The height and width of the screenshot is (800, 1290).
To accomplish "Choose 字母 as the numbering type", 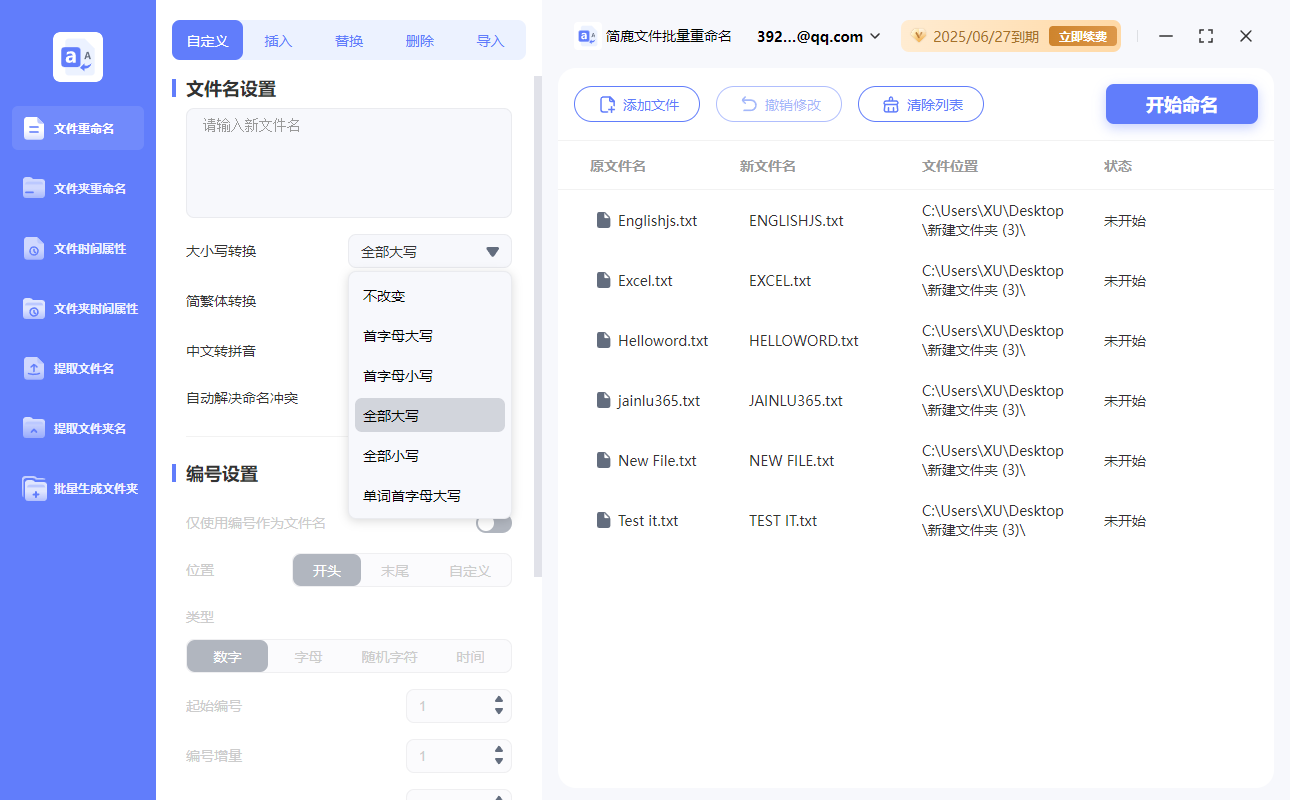I will pyautogui.click(x=308, y=656).
